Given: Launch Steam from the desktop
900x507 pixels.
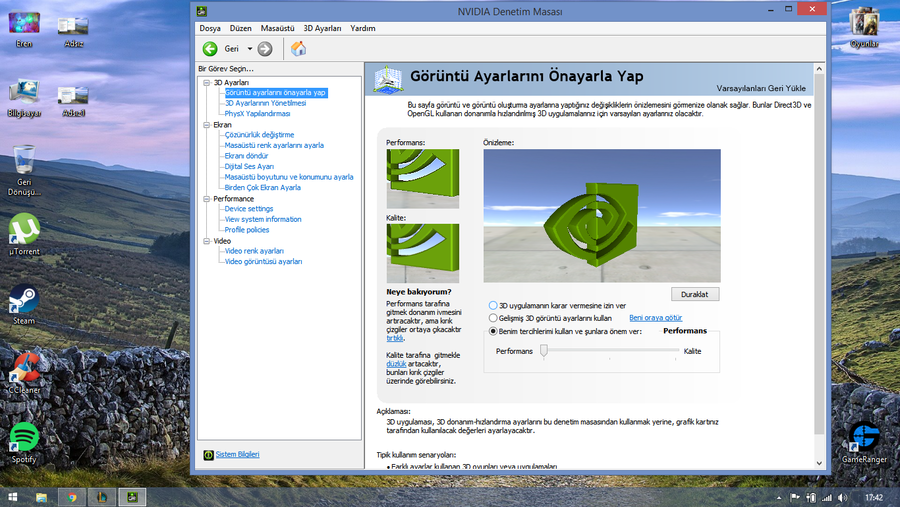Looking at the screenshot, I should pyautogui.click(x=24, y=299).
